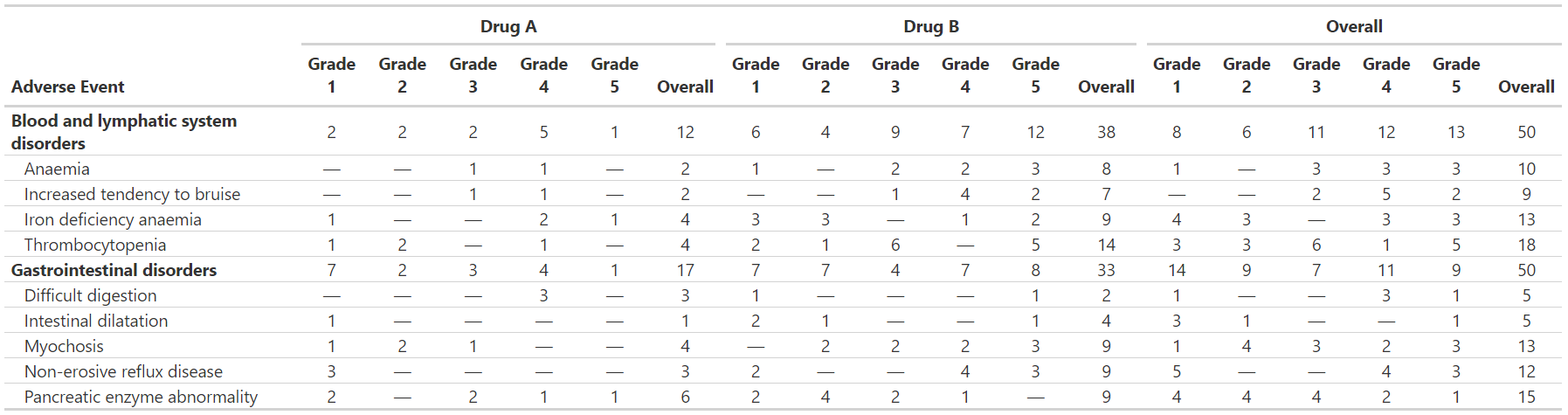Click the Grade 5 header under Drug B
Screen dimensions: 1568x415
tap(1035, 75)
